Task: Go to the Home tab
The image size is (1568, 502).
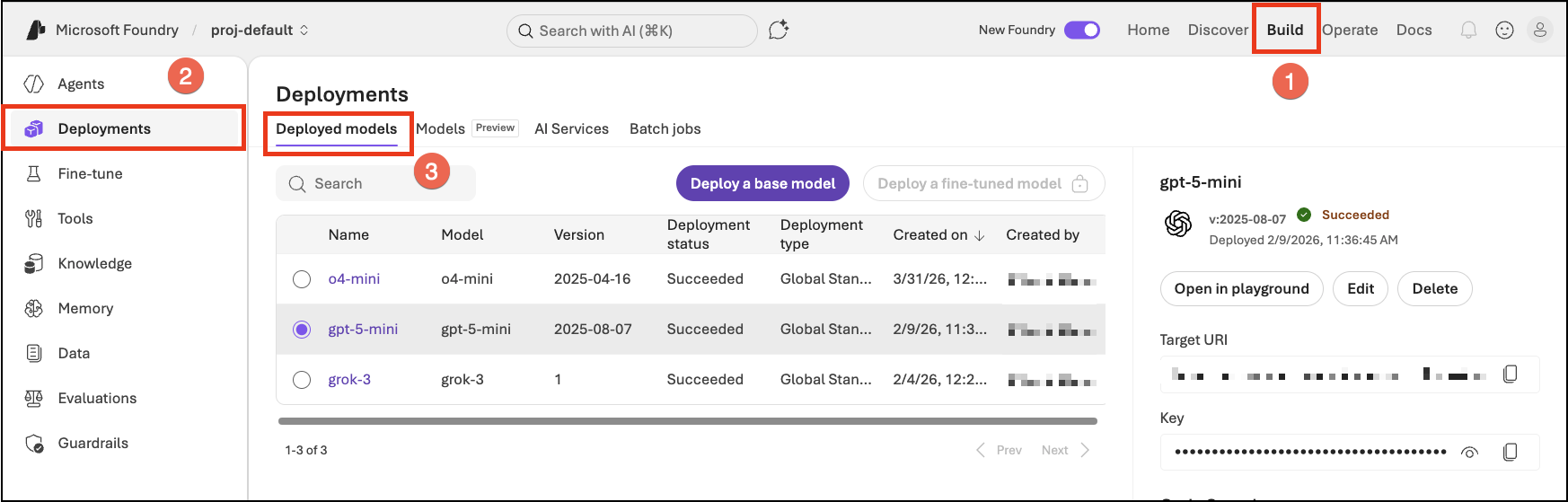Action: [1149, 30]
